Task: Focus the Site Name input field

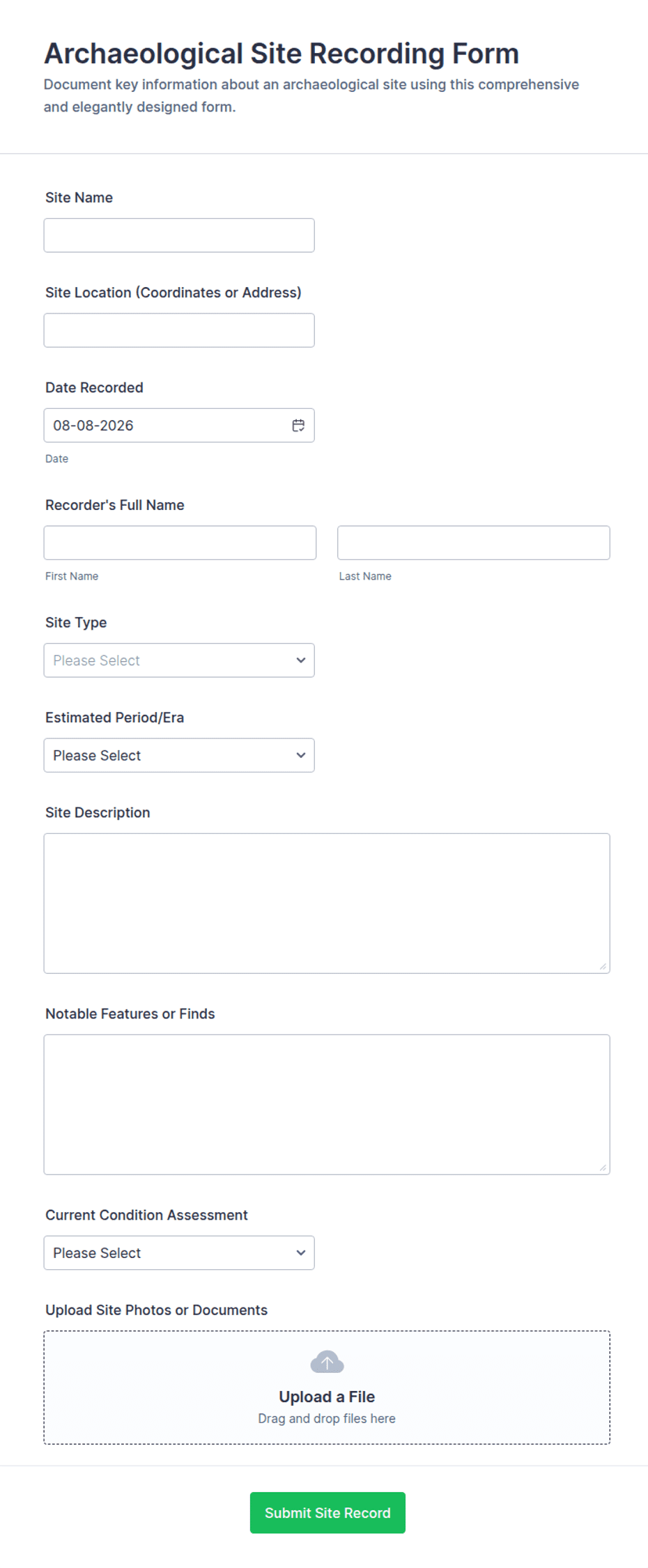Action: tap(179, 235)
